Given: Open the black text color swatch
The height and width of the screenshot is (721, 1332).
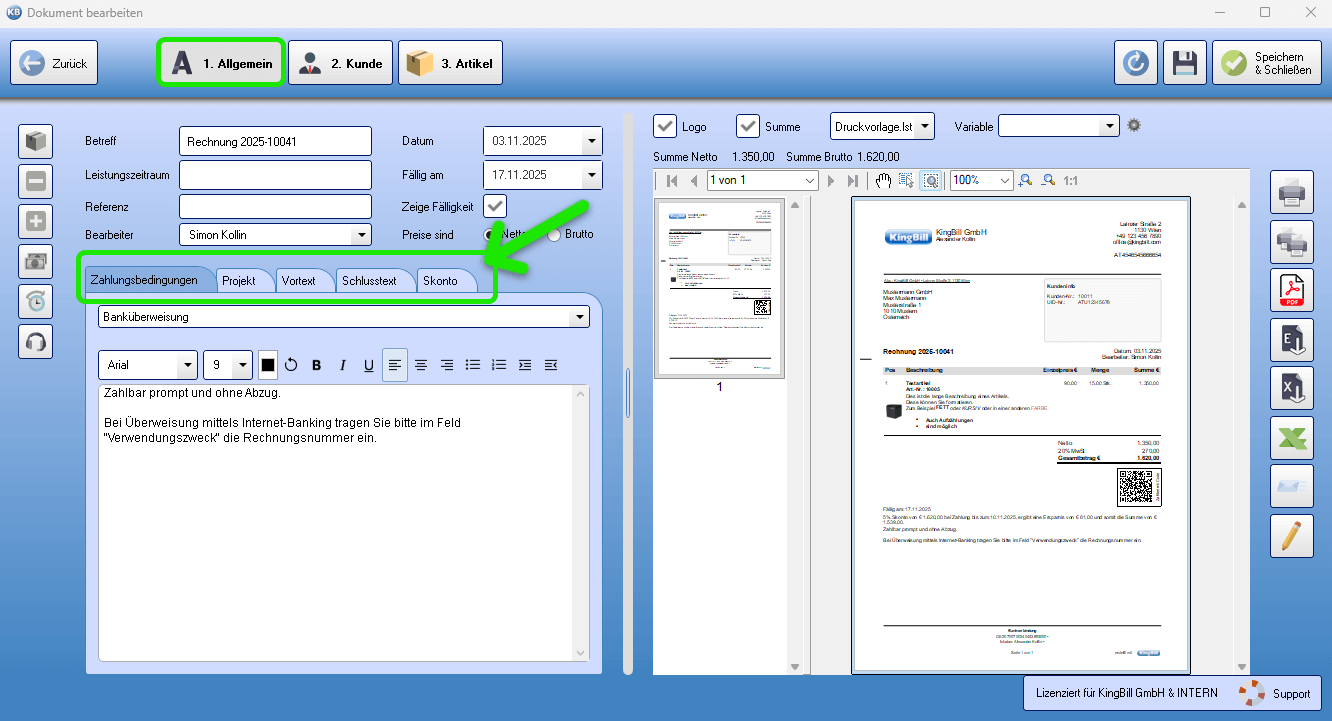Looking at the screenshot, I should click(268, 365).
